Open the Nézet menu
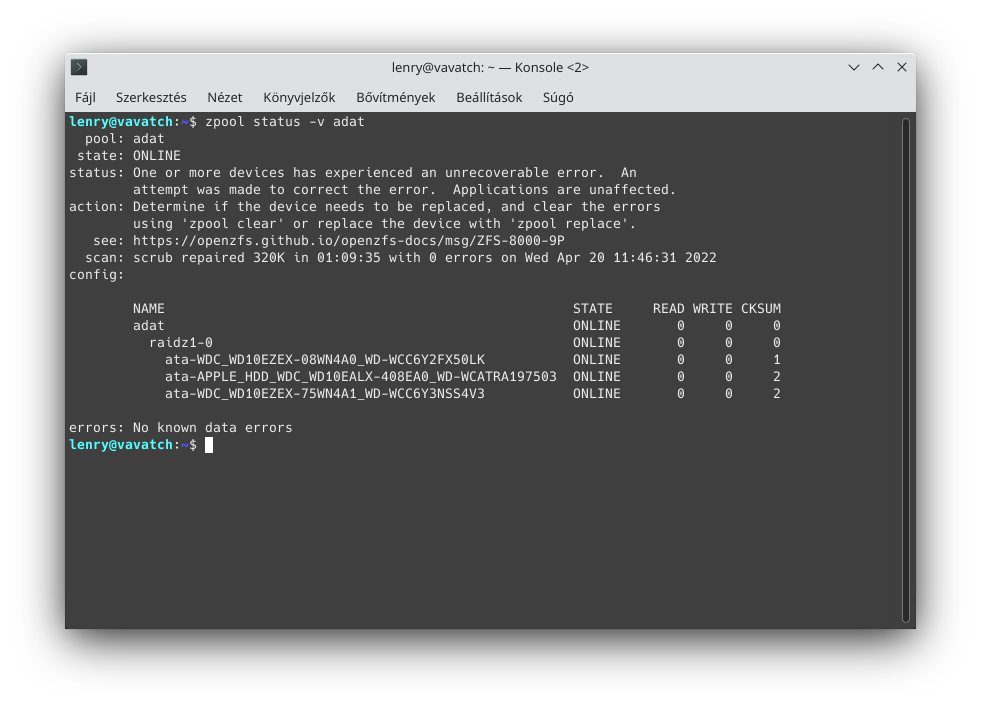The width and height of the screenshot is (981, 706). (225, 98)
